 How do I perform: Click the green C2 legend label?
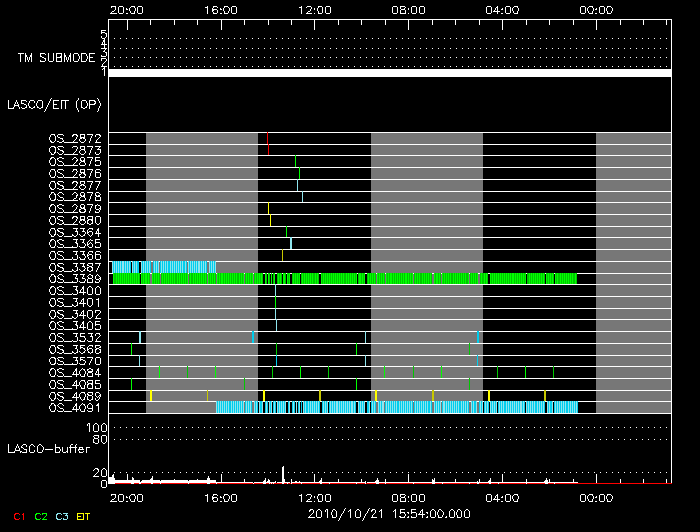tap(40, 517)
